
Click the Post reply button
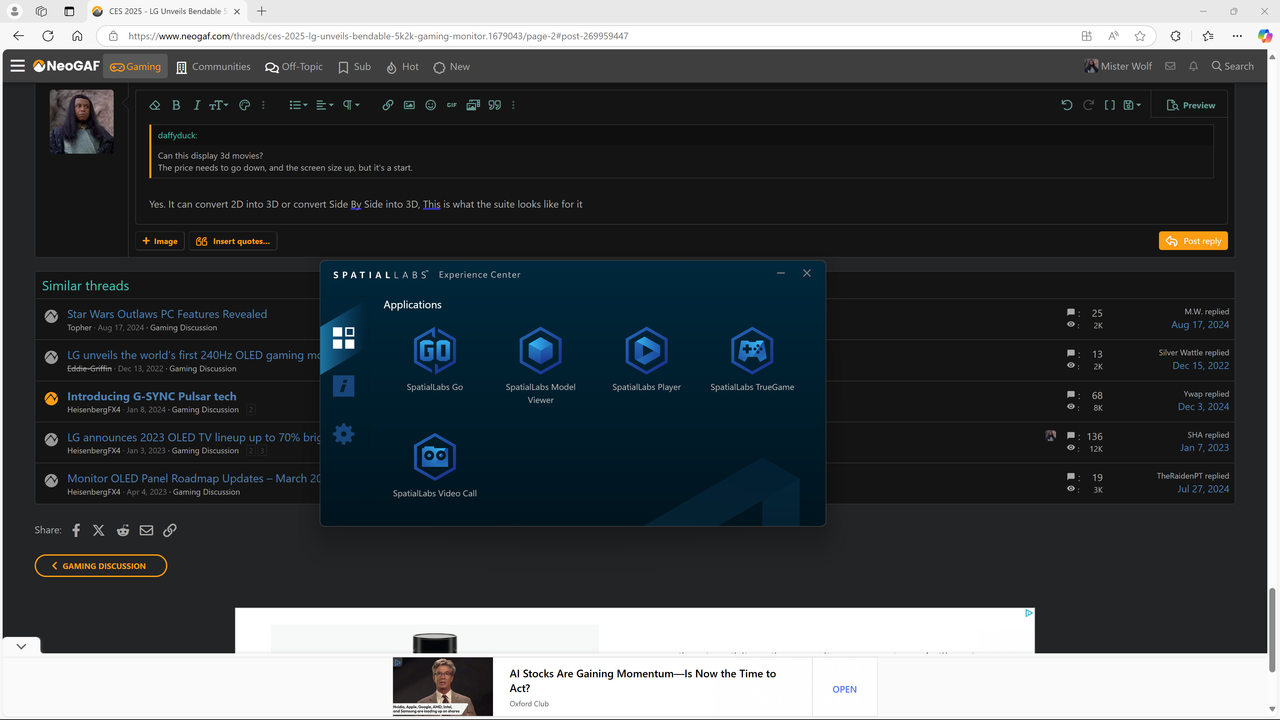[x=1193, y=241]
